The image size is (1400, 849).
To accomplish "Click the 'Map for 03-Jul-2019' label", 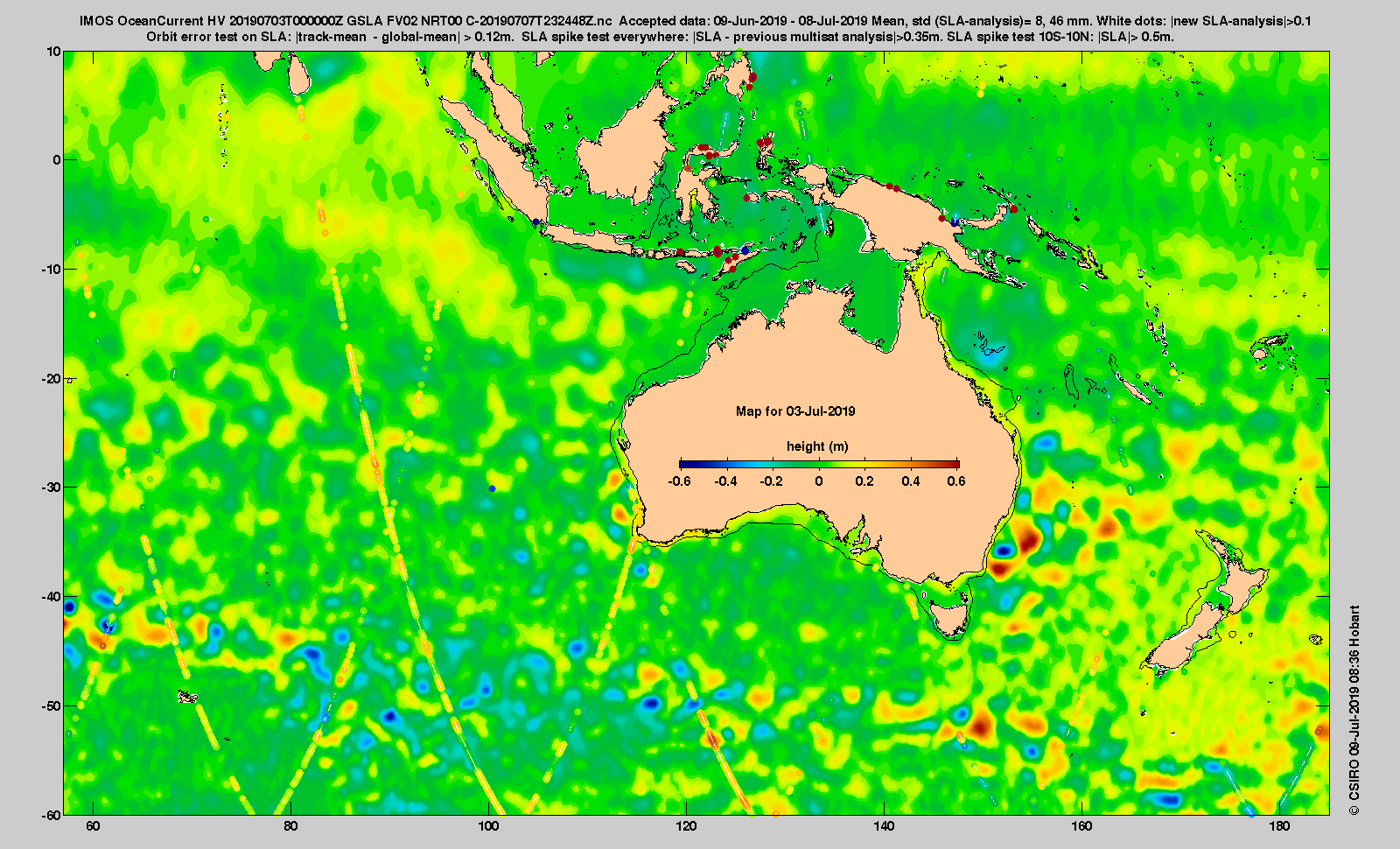I will point(795,411).
